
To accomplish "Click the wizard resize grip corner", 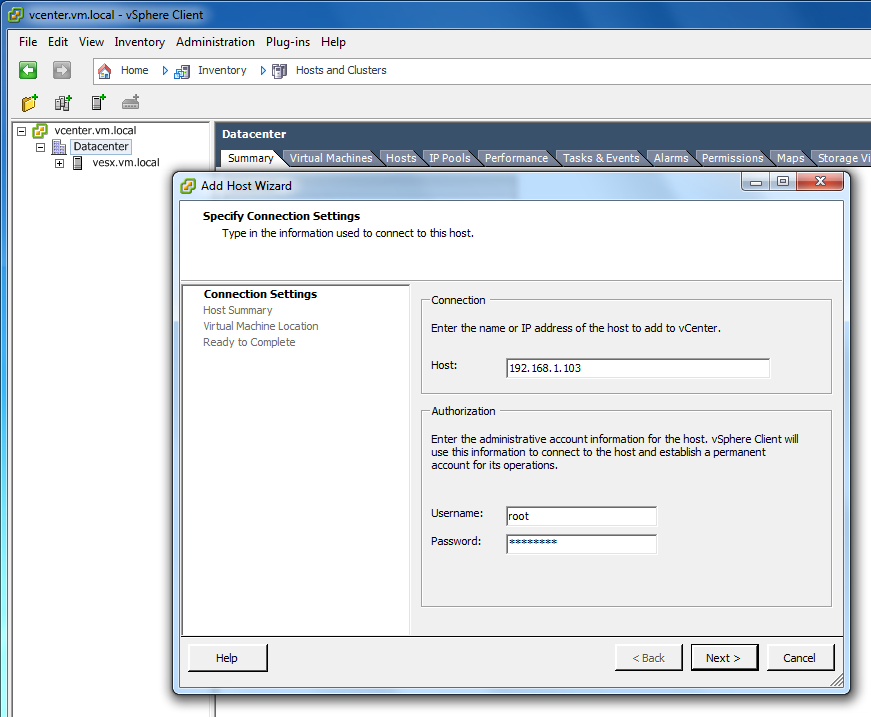I will pos(837,680).
